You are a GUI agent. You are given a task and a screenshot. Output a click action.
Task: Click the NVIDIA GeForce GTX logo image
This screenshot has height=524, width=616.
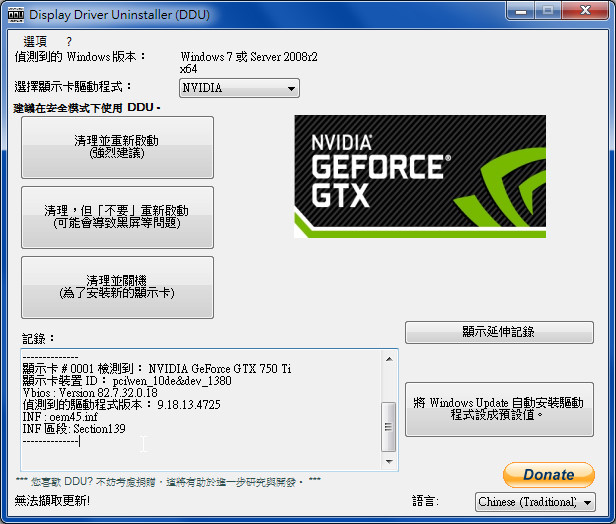[x=420, y=176]
